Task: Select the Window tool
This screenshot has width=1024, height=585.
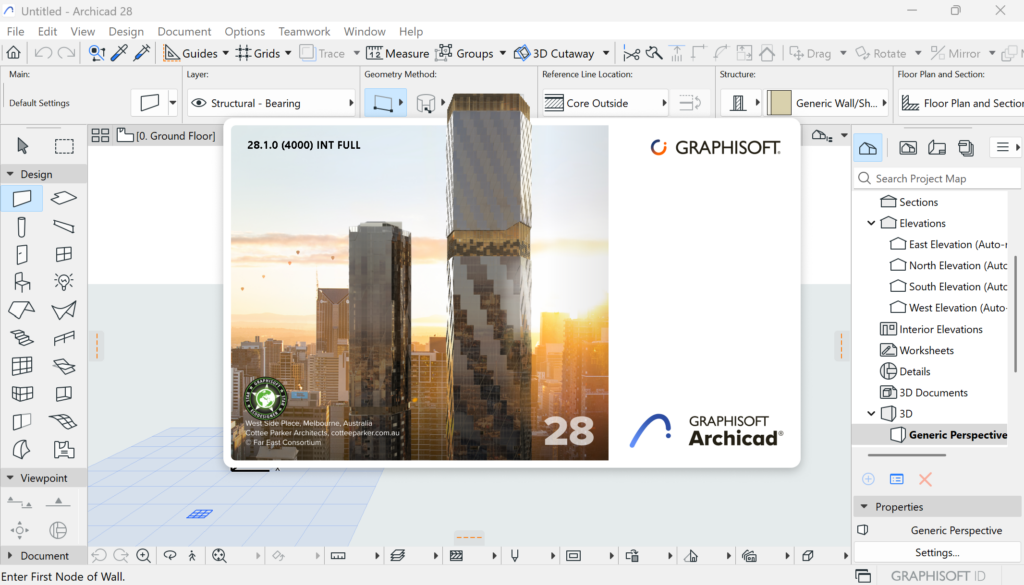Action: (x=63, y=254)
